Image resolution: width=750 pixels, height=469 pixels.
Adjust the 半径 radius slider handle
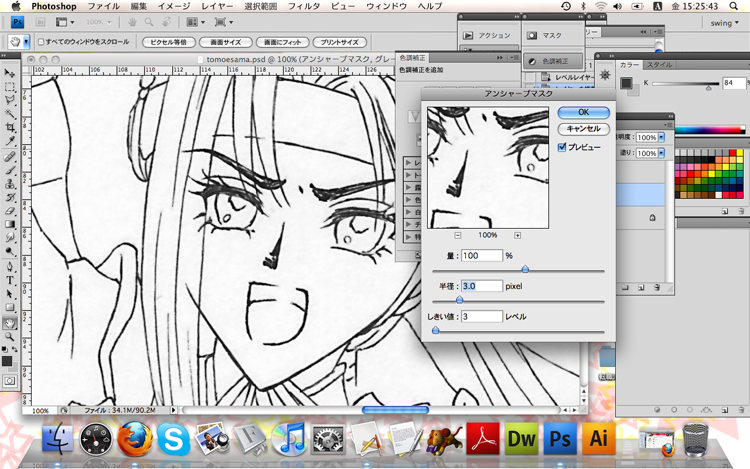point(459,300)
